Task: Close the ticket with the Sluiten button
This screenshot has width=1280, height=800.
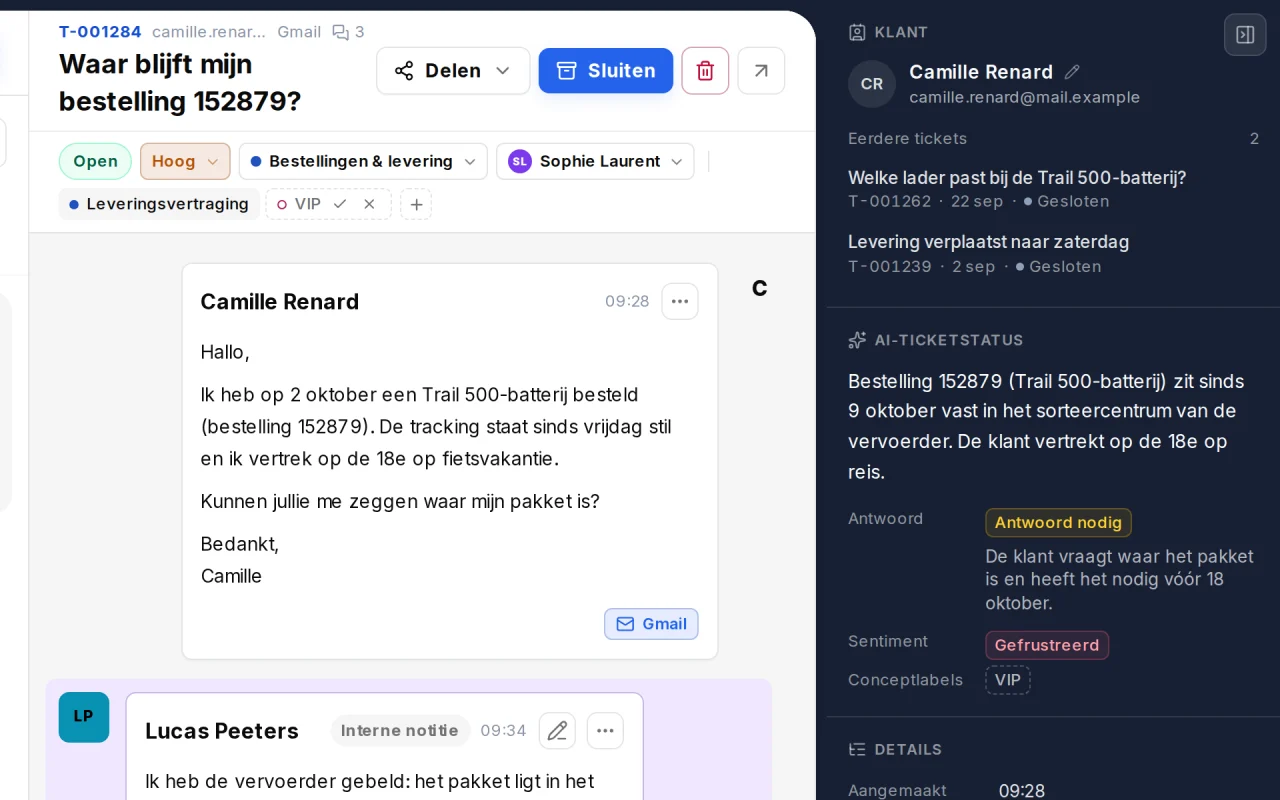Action: [606, 71]
